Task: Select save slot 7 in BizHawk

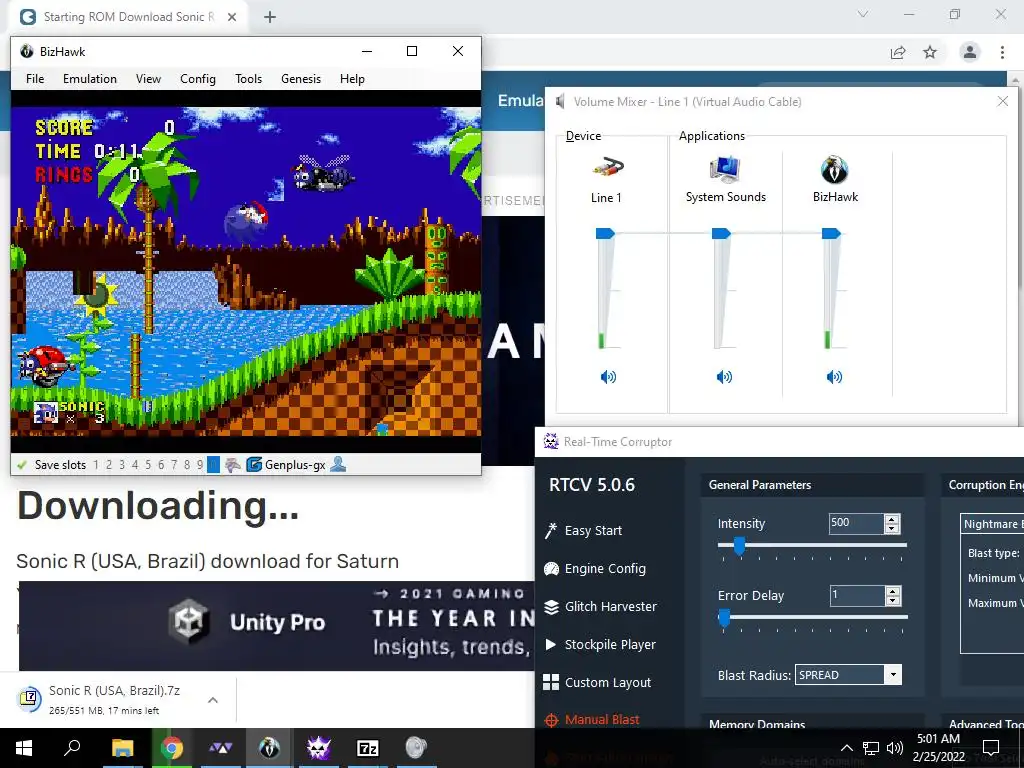Action: click(174, 465)
